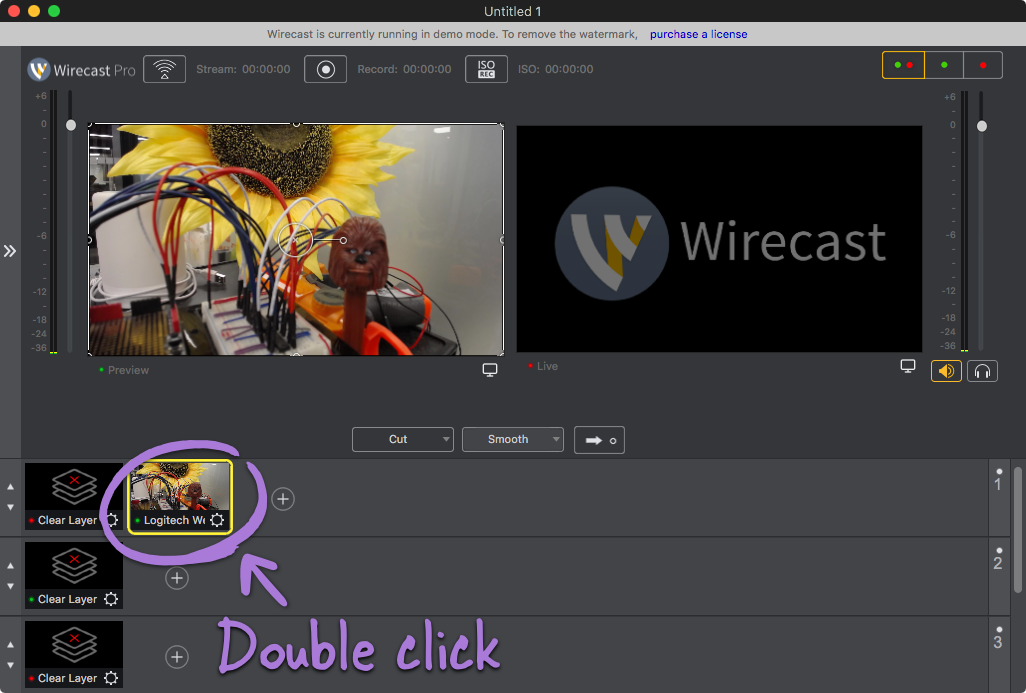Start recording with the Record circle button
The image size is (1026, 693).
(325, 69)
